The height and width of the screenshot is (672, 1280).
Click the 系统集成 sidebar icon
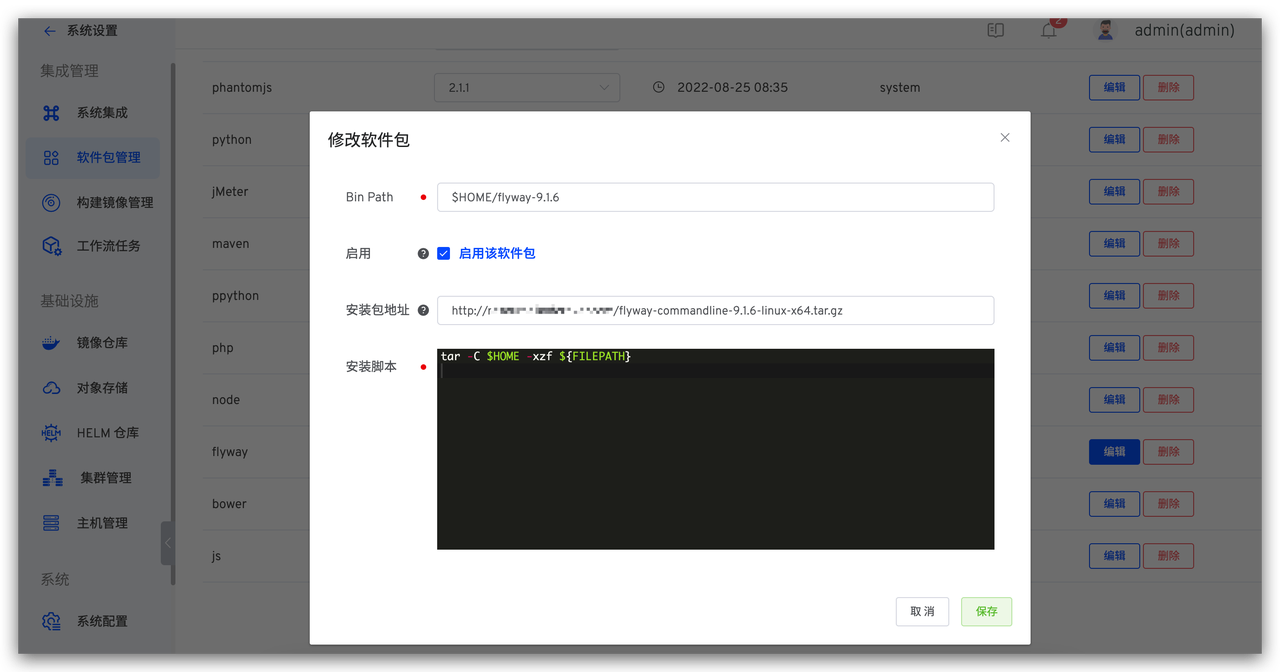pyautogui.click(x=51, y=113)
